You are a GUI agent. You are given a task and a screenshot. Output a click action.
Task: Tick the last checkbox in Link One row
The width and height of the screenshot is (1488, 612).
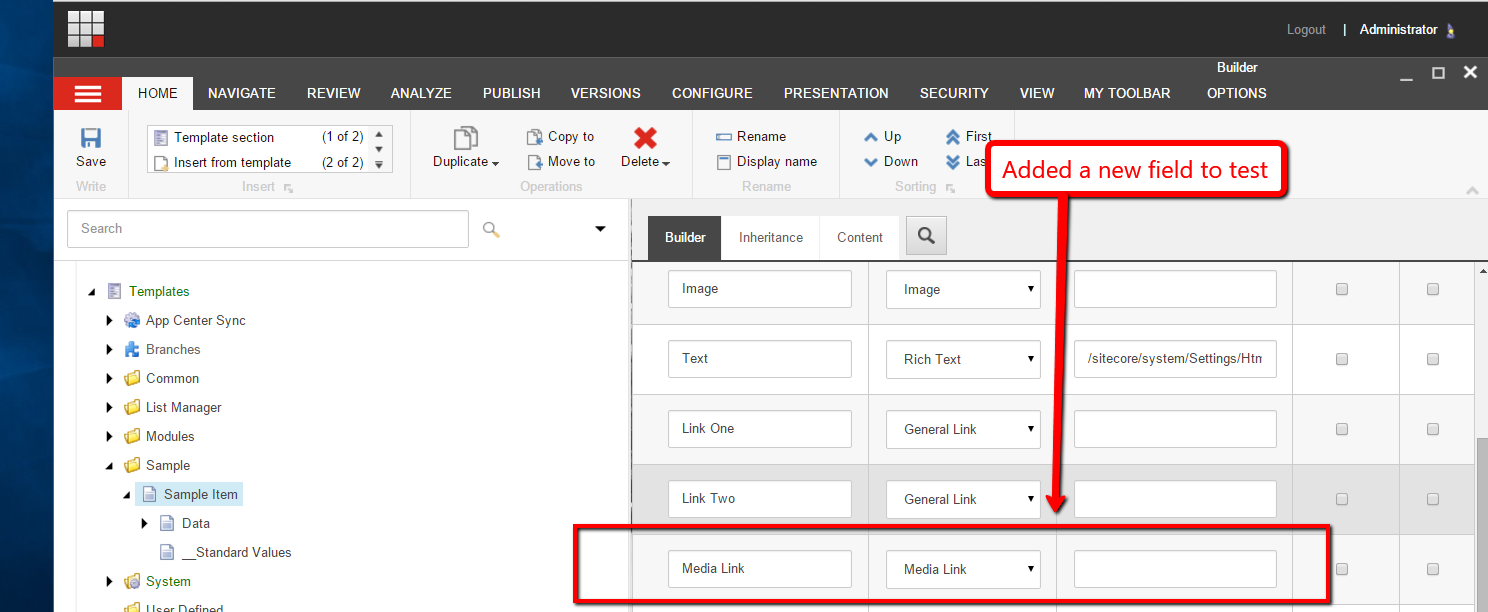1433,429
